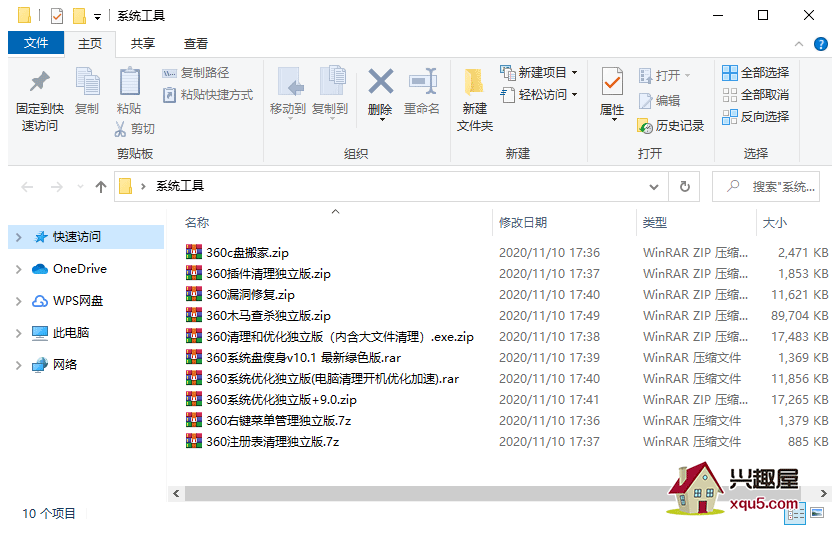
Task: Click the horizontal scrollbar left arrow
Action: pyautogui.click(x=176, y=493)
